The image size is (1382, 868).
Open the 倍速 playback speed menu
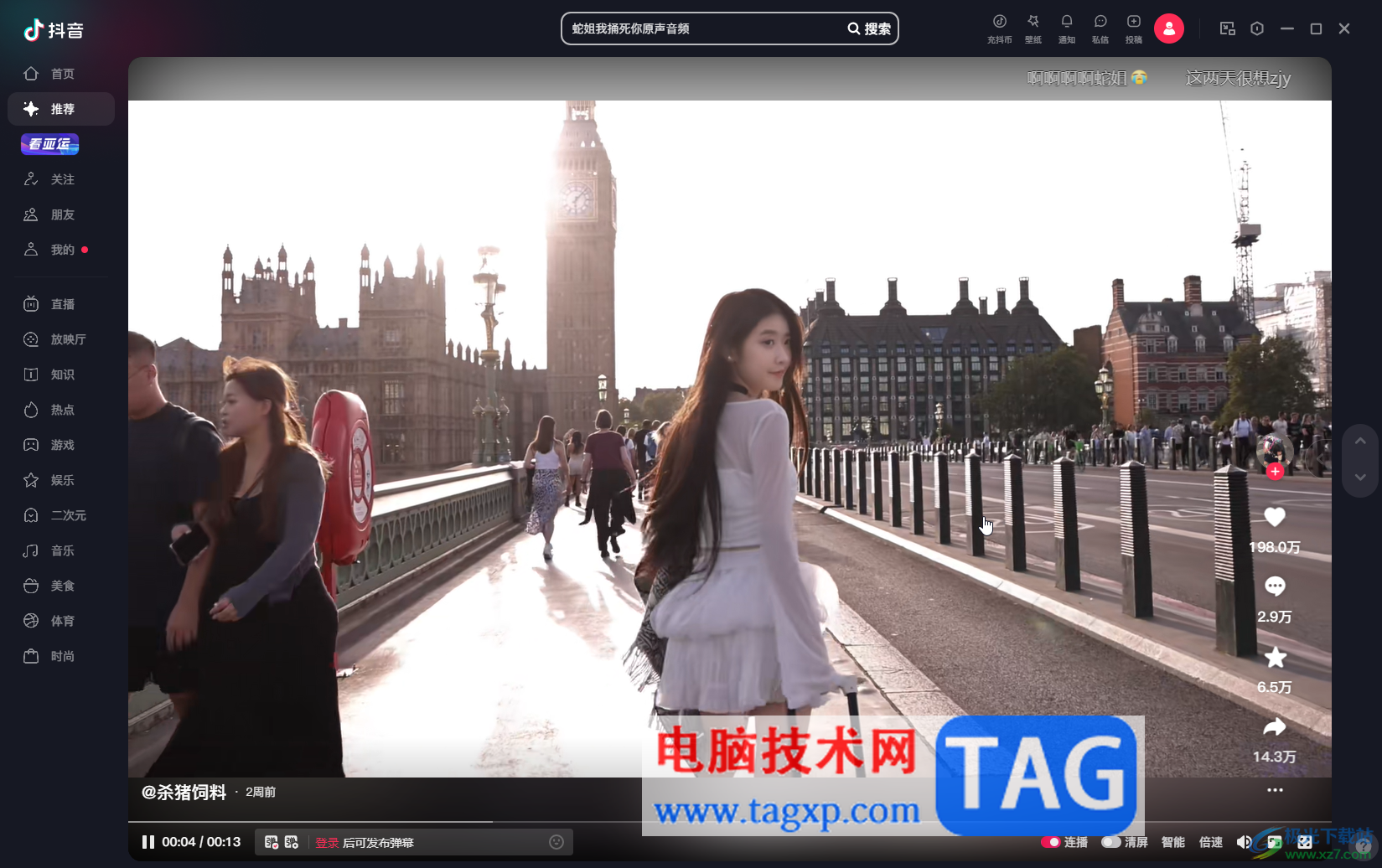[1210, 842]
